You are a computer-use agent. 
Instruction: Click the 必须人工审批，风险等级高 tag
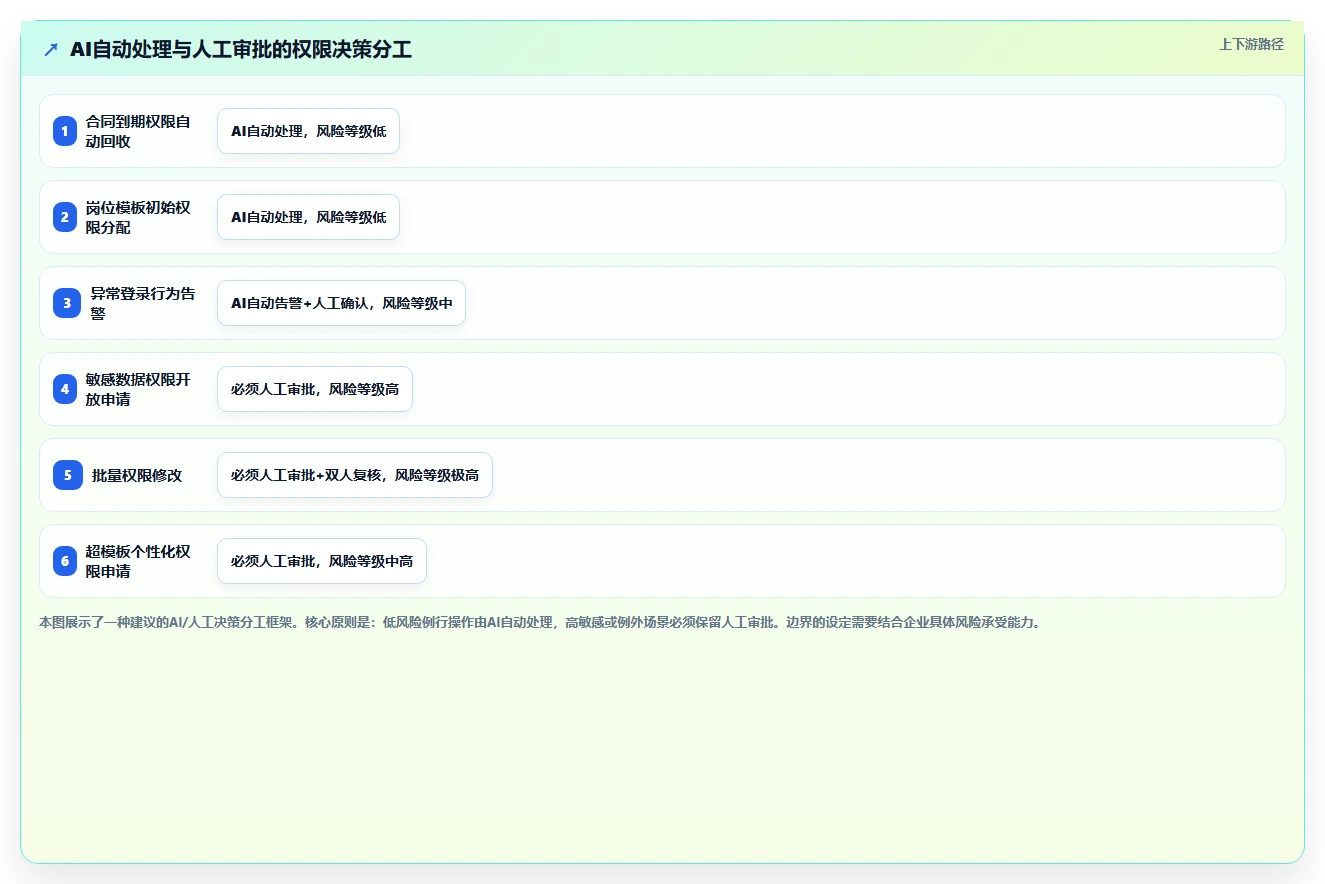coord(315,389)
